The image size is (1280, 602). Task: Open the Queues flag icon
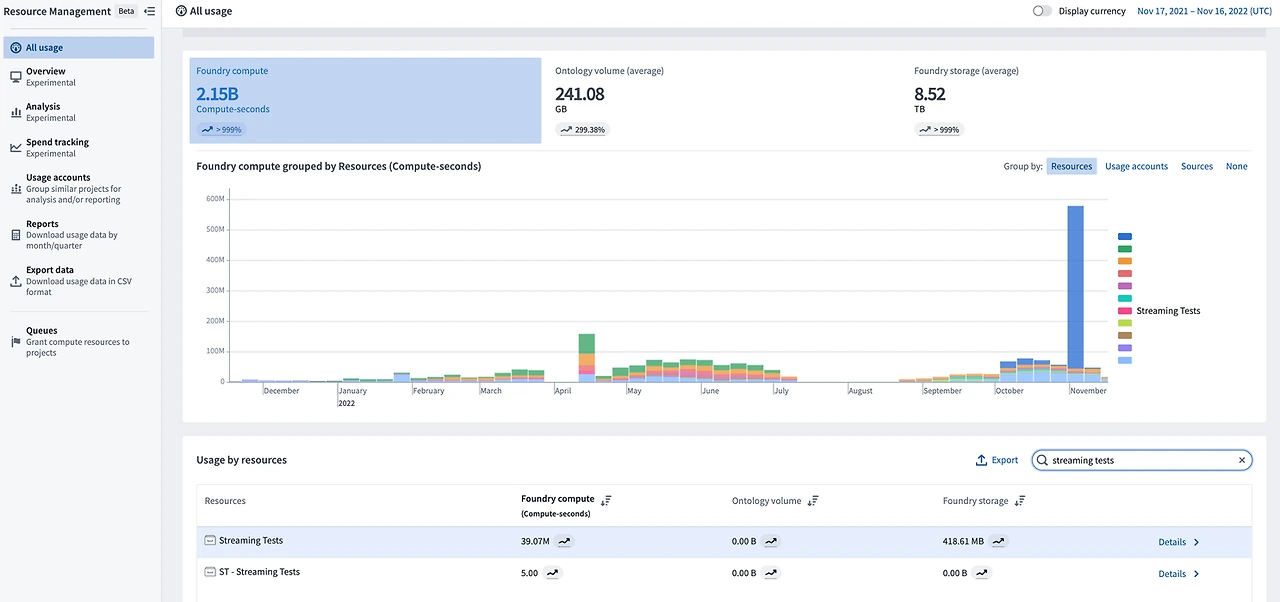(16, 341)
